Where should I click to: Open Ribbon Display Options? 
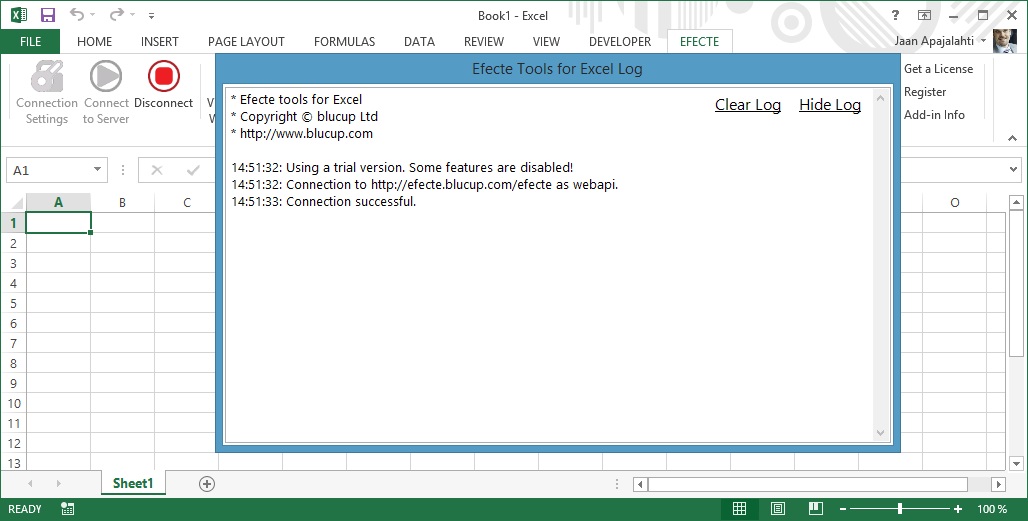click(924, 15)
